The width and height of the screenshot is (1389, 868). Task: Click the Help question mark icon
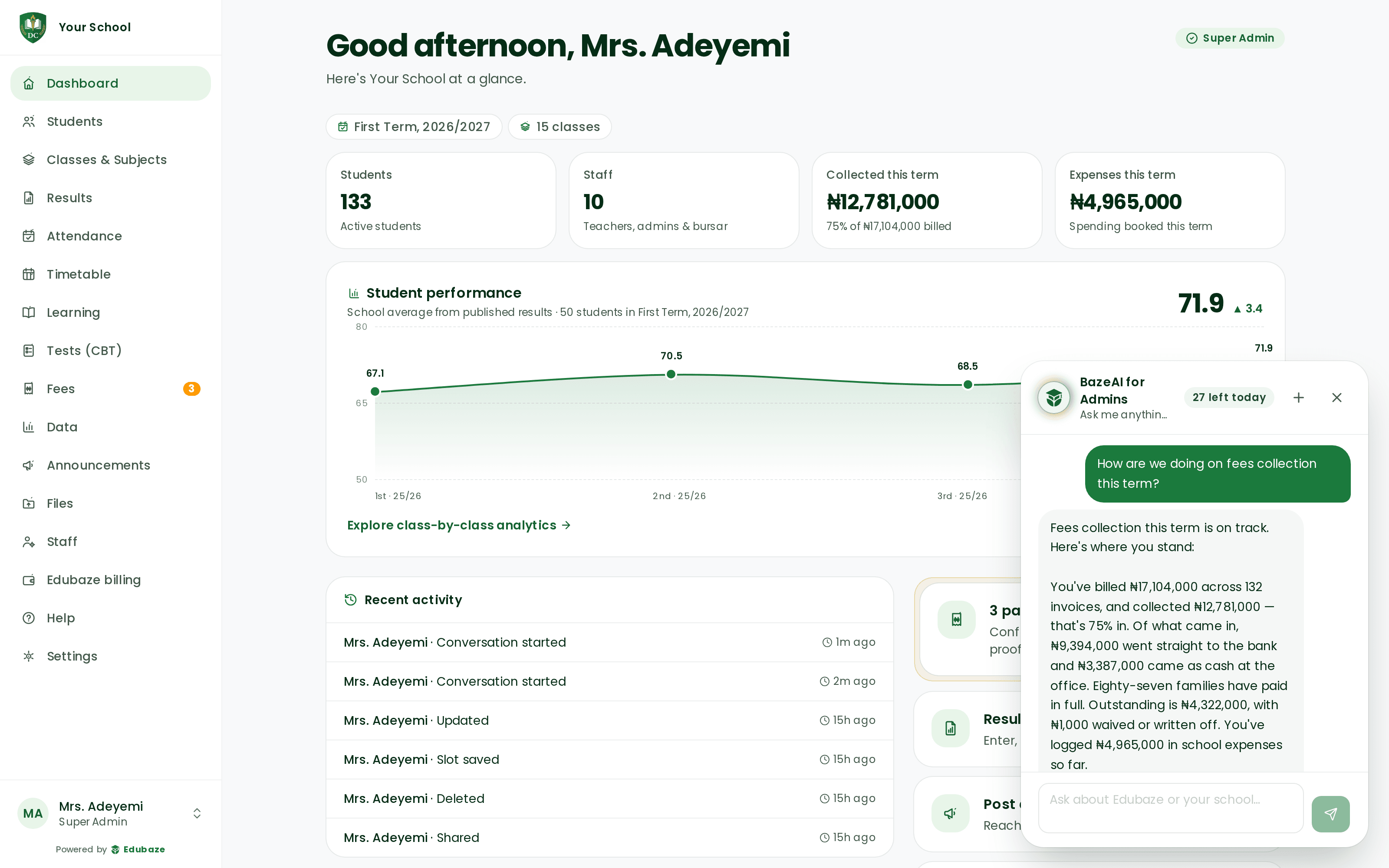(29, 618)
